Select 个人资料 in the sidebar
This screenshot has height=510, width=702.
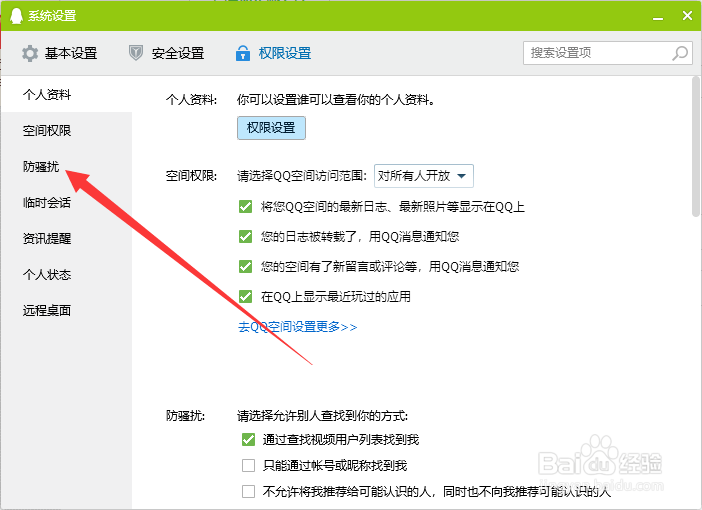[66, 94]
